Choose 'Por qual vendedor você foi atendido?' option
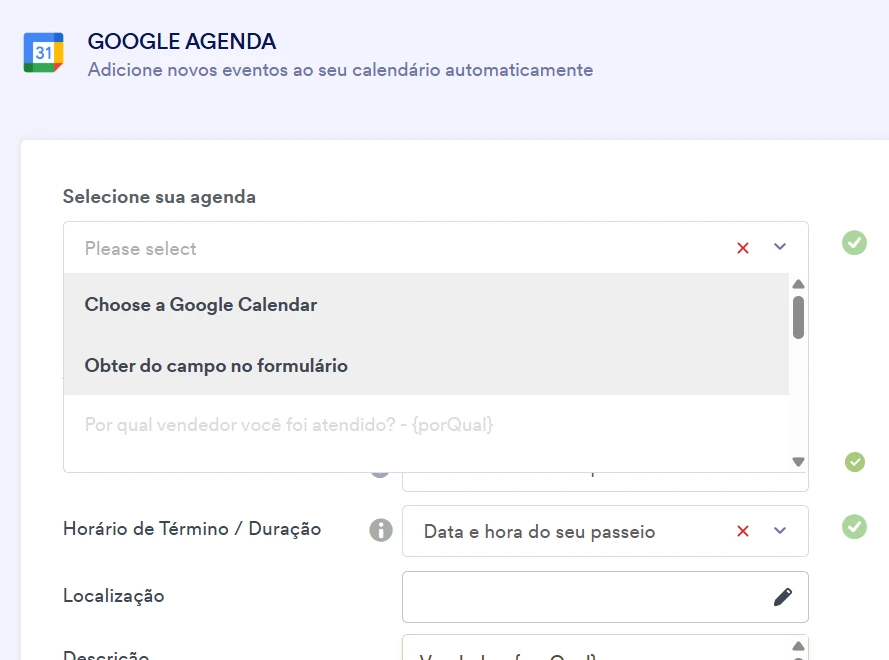The image size is (889, 660). point(290,426)
